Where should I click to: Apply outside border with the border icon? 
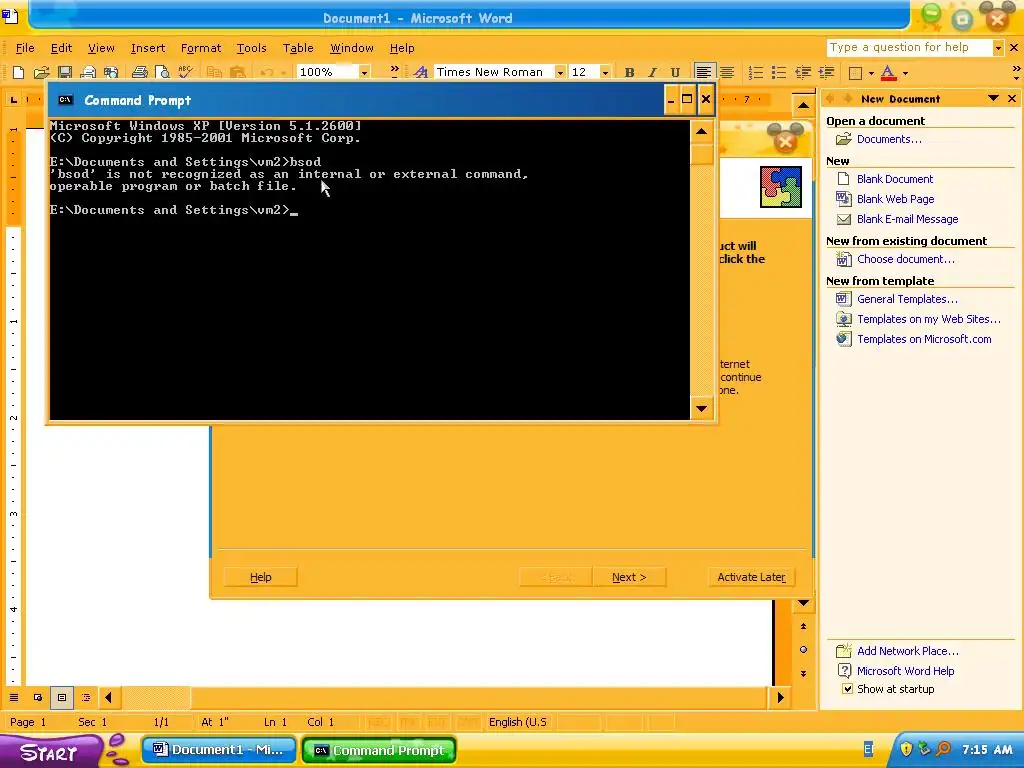(855, 72)
